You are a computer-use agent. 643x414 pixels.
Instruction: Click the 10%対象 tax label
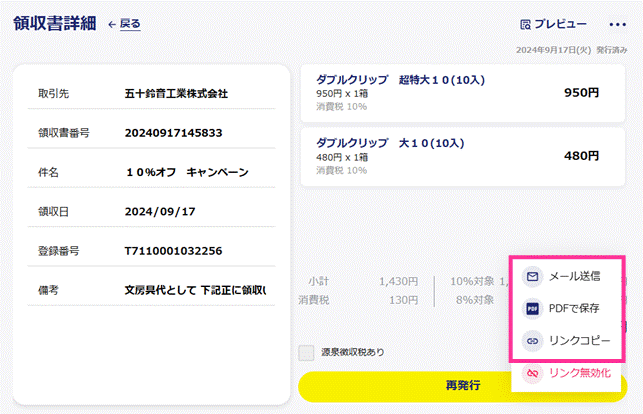point(472,281)
